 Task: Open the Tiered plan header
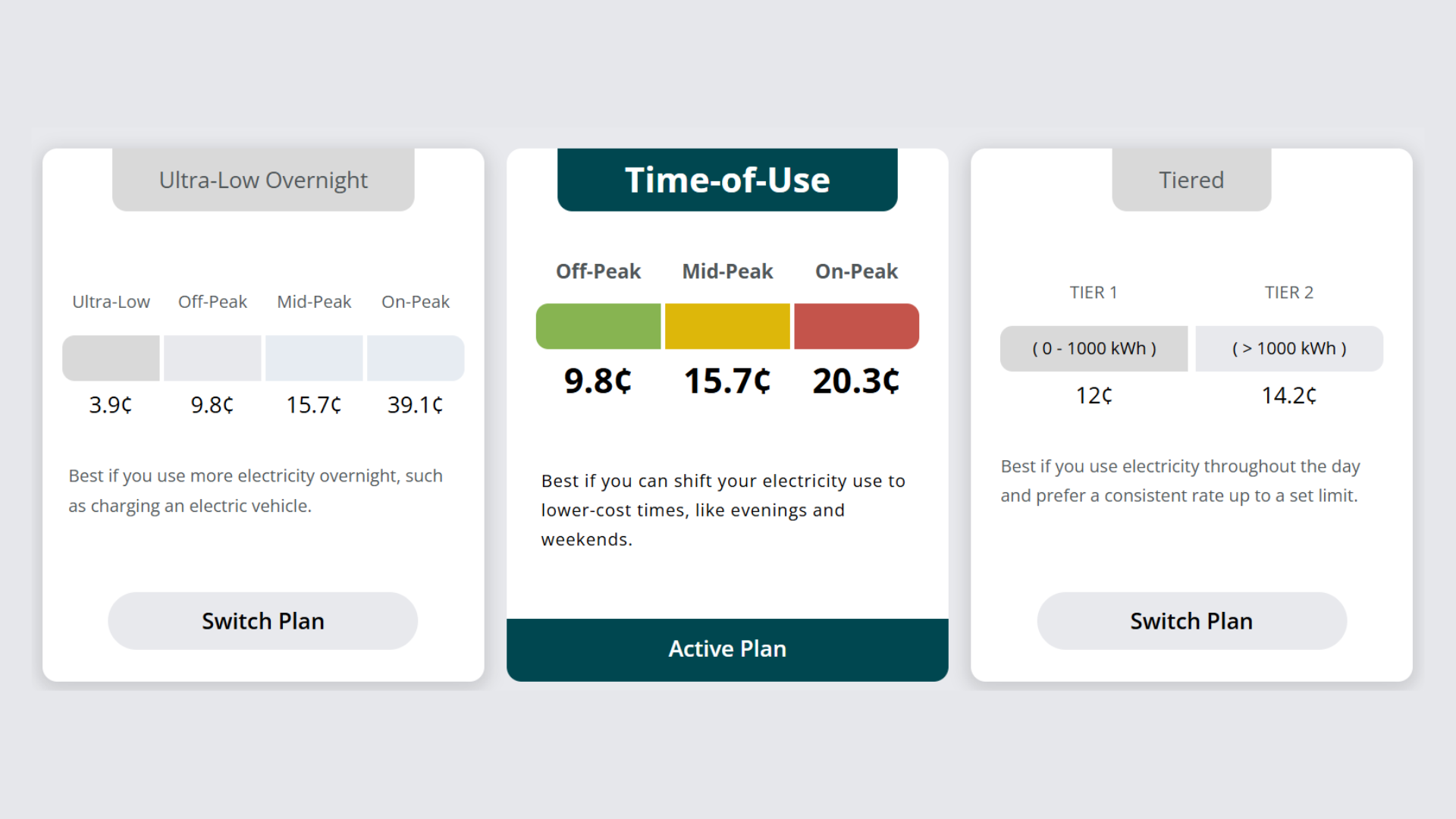1191,180
